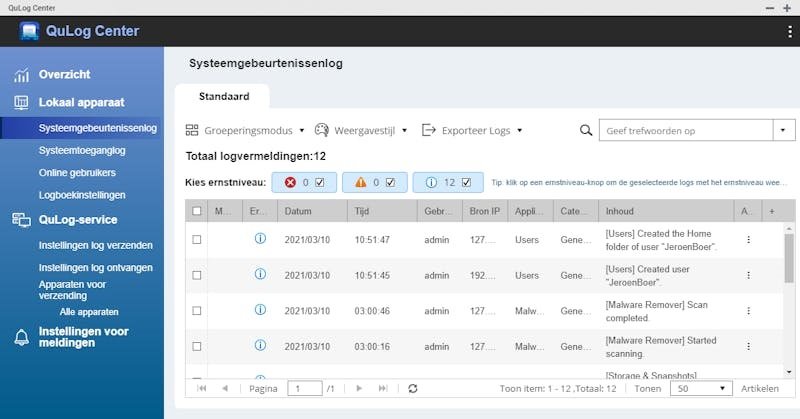This screenshot has width=800, height=419.
Task: Click info icon on the 10:51:47 row
Action: (260, 238)
